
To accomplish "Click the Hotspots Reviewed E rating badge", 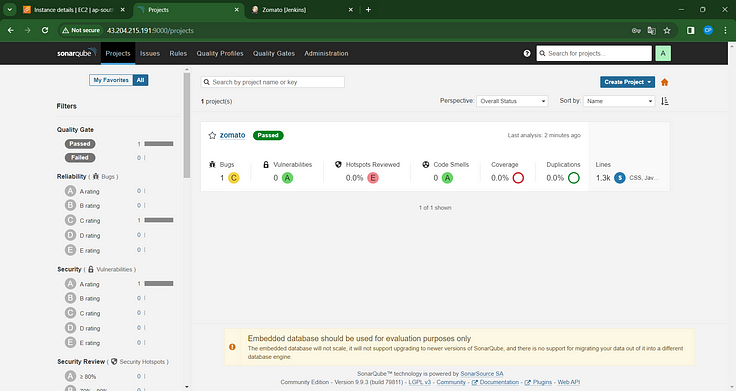I will (373, 178).
